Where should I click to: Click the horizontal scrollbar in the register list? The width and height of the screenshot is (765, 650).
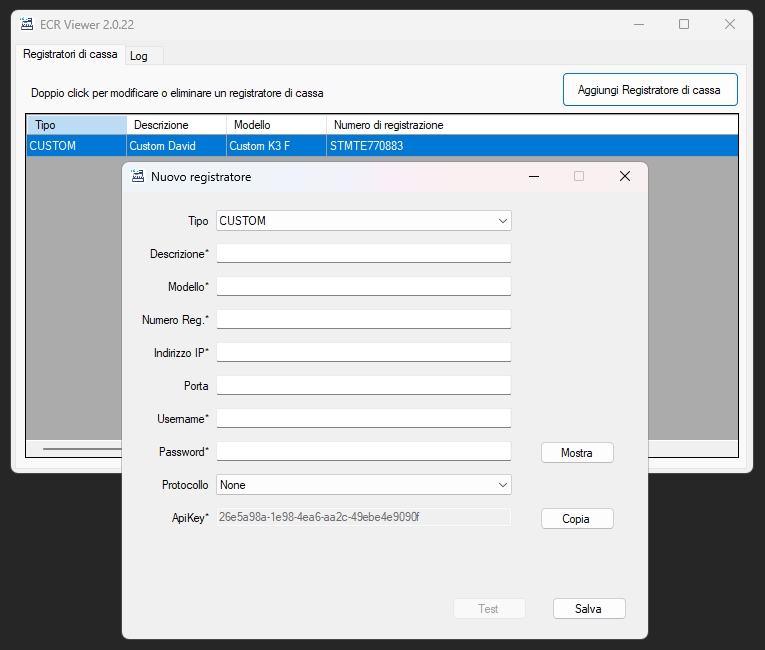pos(80,449)
